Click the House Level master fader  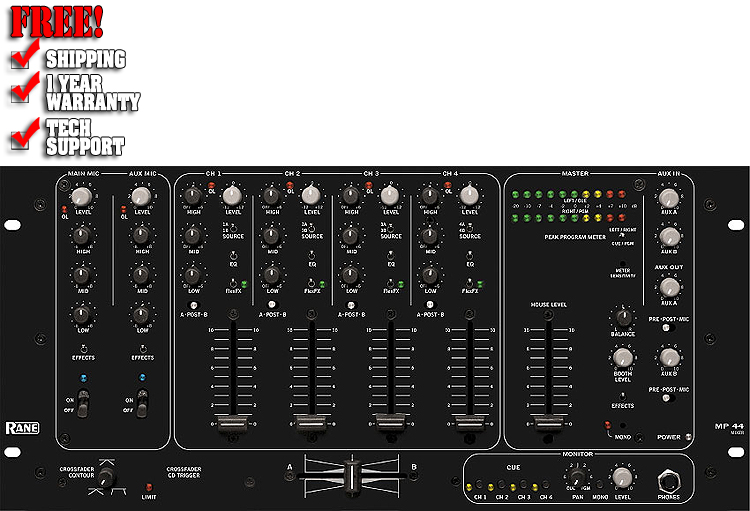pyautogui.click(x=549, y=423)
